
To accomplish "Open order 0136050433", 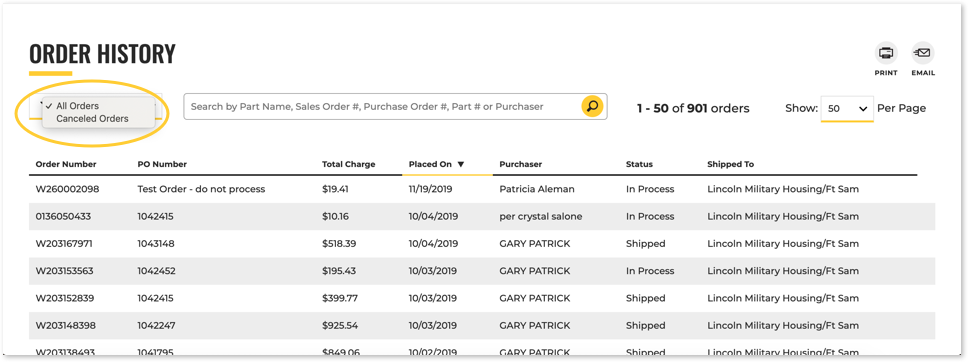I will (64, 216).
